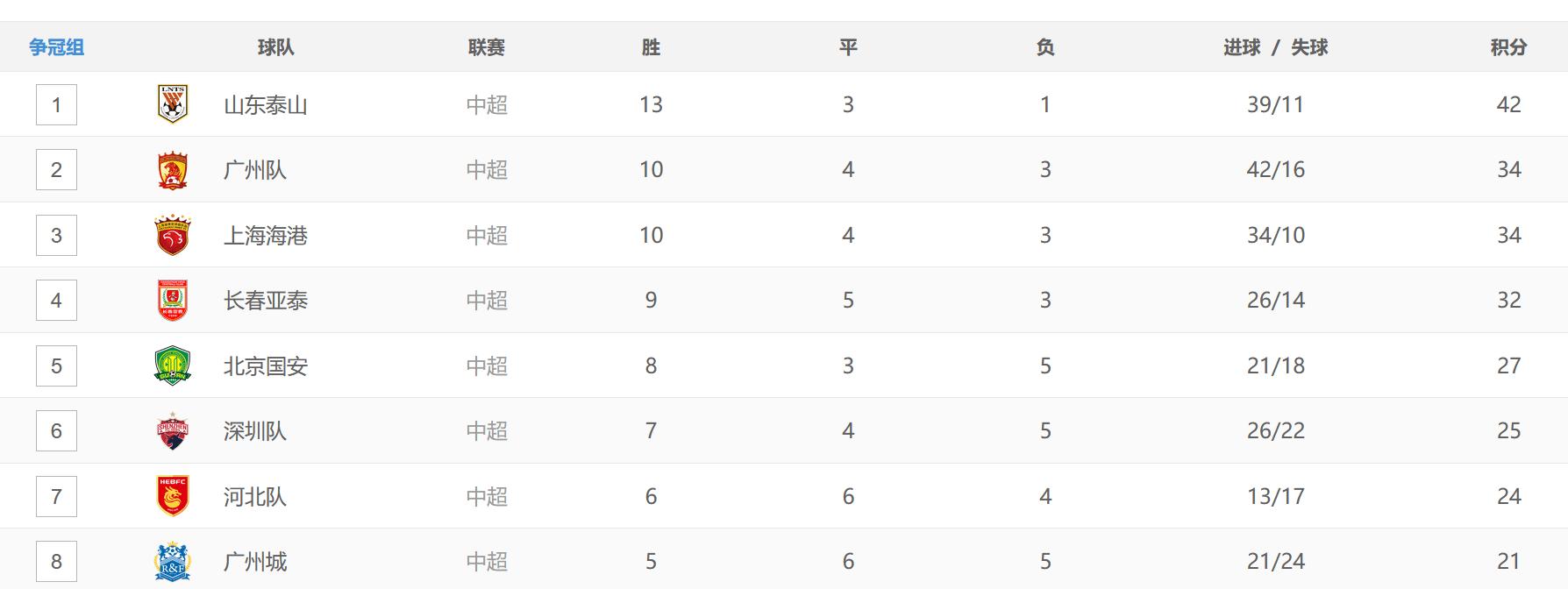
Task: Click the 积分 column header
Action: point(1508,47)
